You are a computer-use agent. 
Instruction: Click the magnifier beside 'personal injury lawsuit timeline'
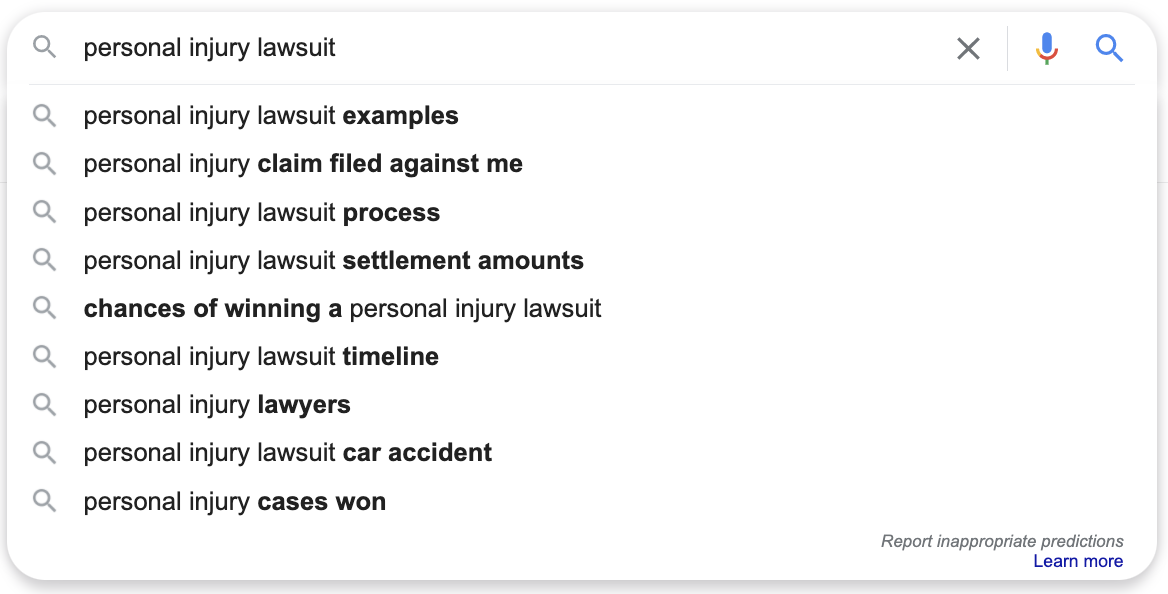tap(44, 356)
